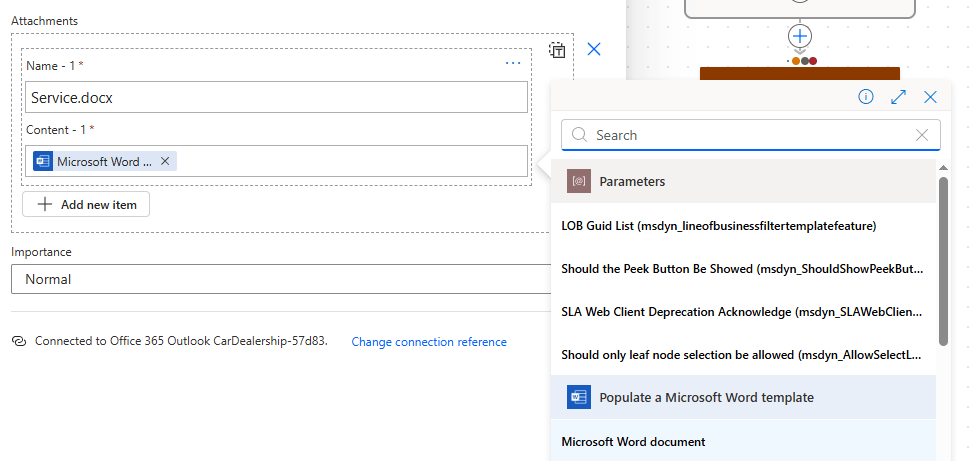Click the Service.docx name input field

click(276, 97)
